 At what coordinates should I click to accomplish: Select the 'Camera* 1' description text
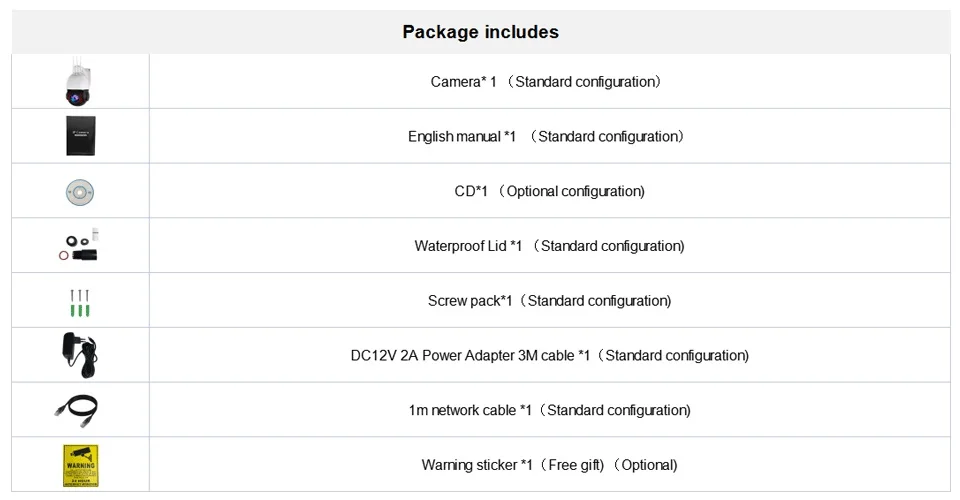[x=463, y=82]
